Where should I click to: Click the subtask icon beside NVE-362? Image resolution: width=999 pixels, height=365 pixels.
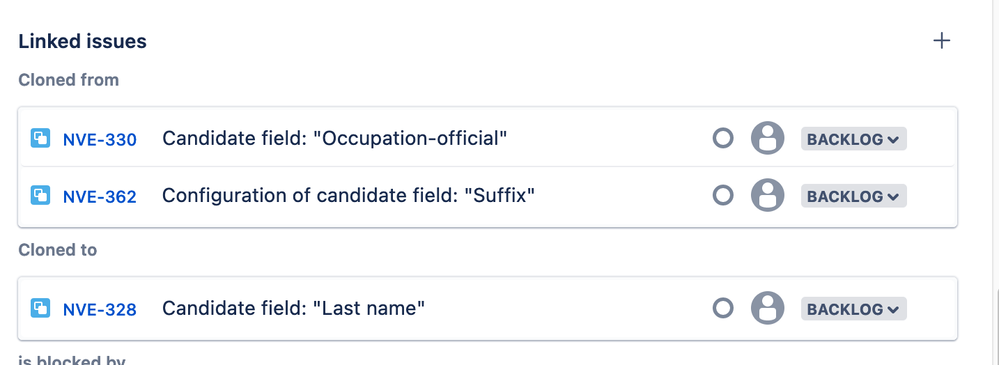tap(40, 195)
